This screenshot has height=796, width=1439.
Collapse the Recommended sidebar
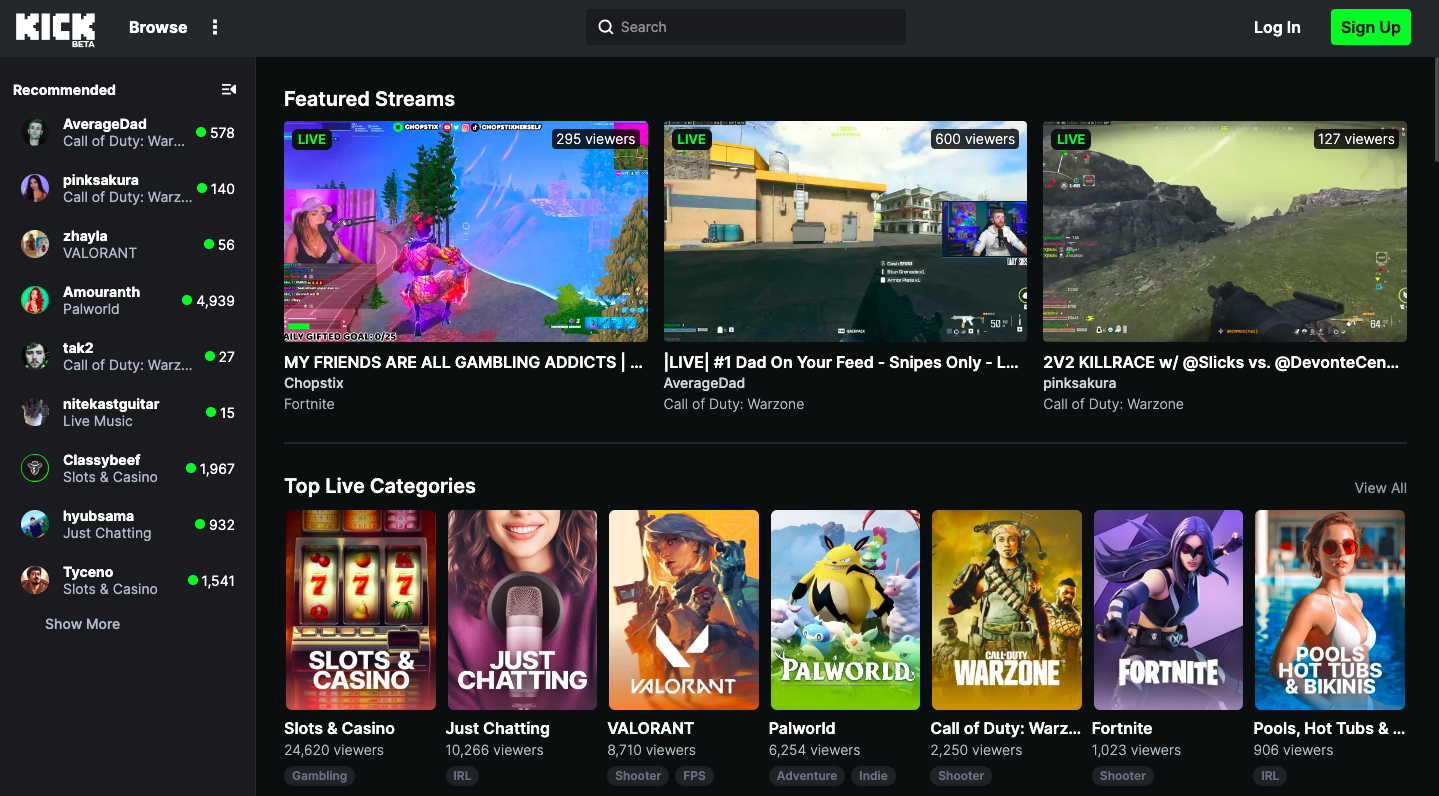pos(229,90)
